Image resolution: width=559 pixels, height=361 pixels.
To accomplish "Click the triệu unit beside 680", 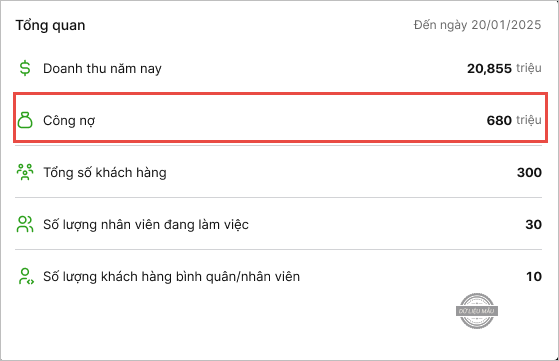I will tap(529, 120).
